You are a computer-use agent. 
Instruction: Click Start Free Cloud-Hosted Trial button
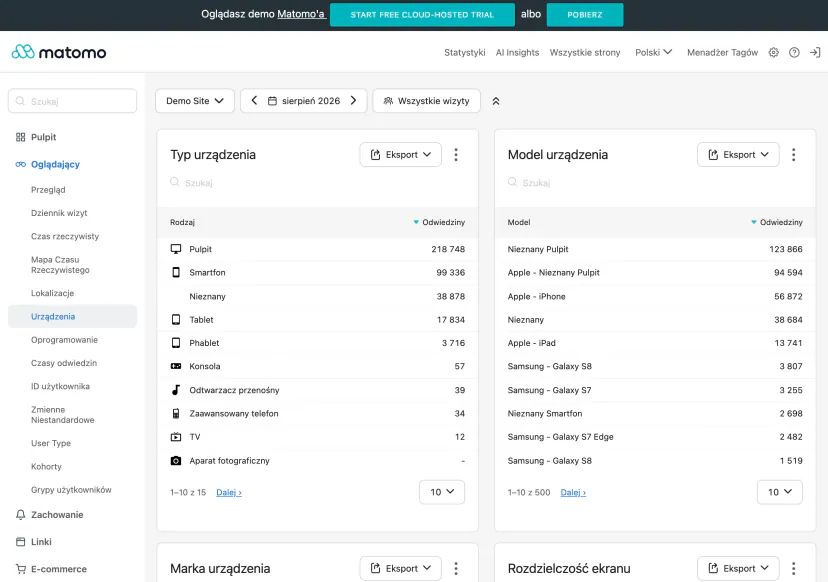click(x=422, y=15)
